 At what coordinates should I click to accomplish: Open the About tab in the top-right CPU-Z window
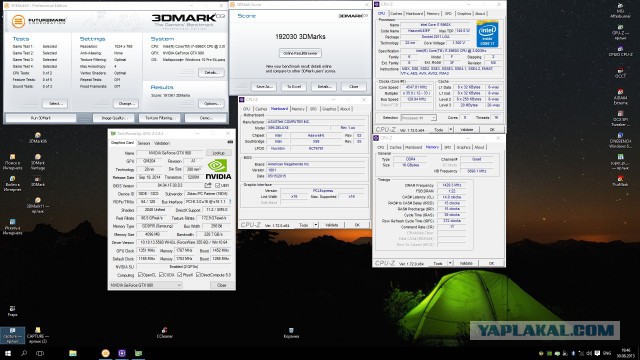point(480,13)
